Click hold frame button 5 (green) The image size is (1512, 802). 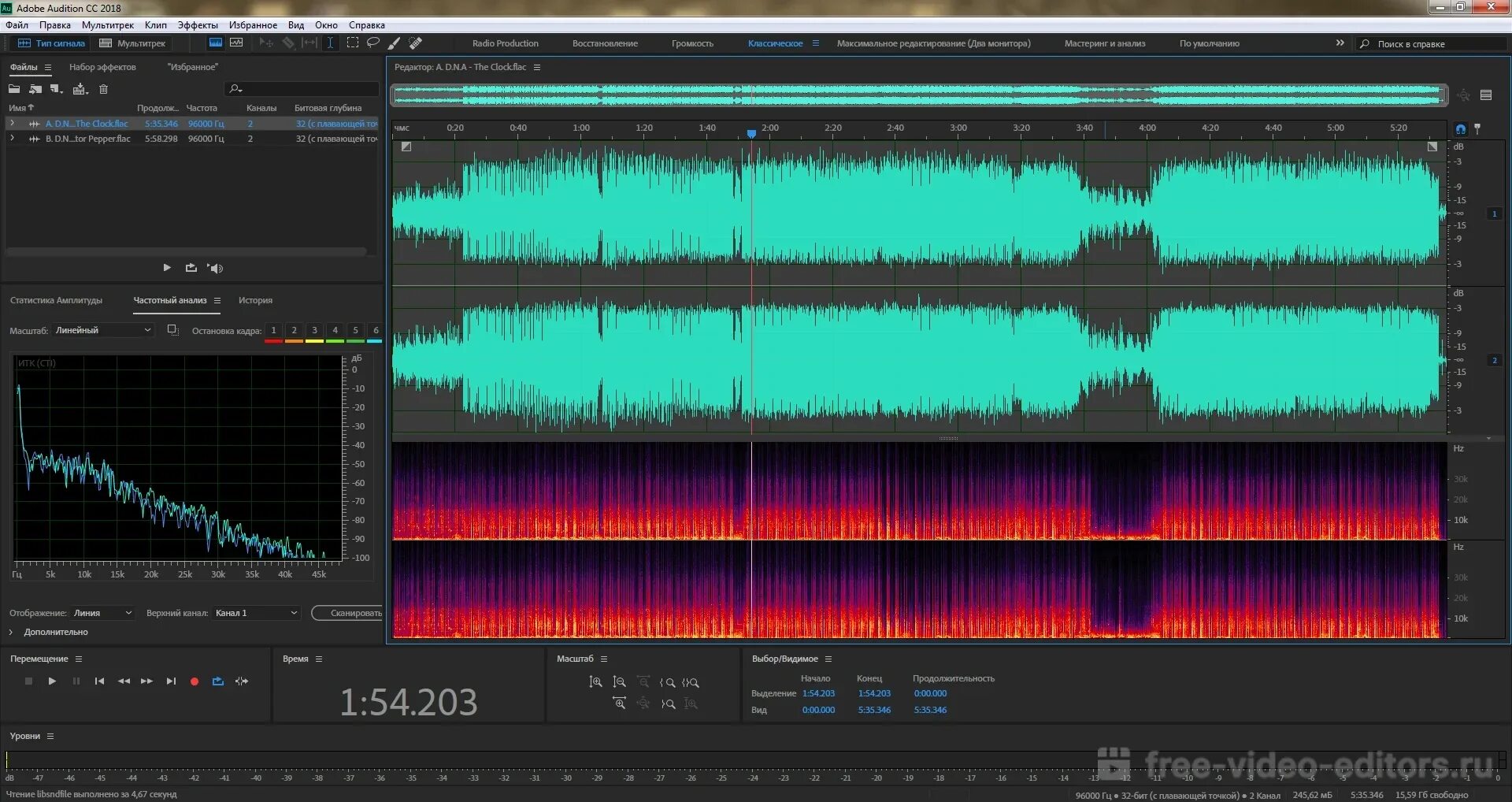pos(355,331)
